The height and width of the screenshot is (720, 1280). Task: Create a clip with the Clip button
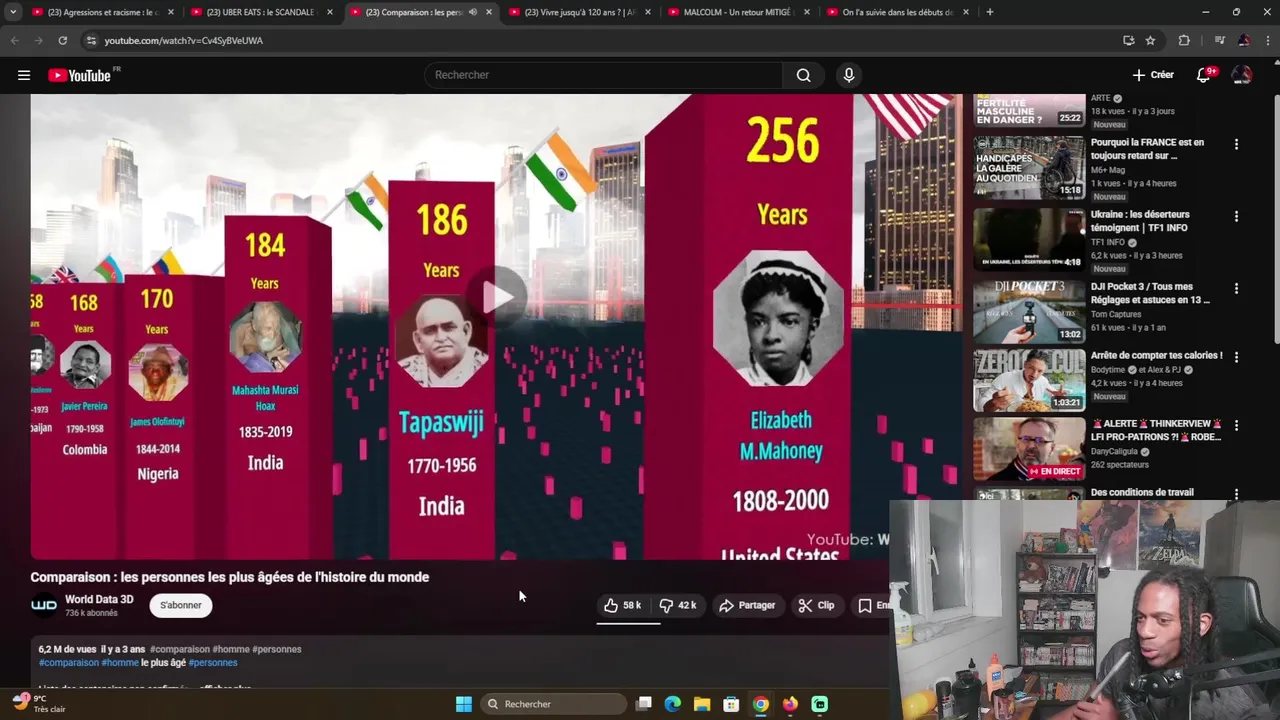click(816, 605)
